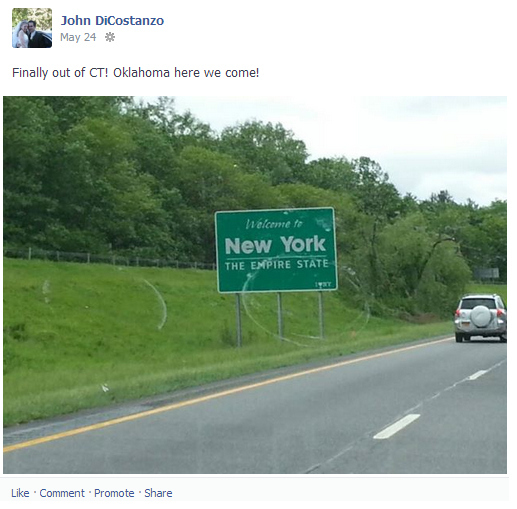This screenshot has height=509, width=517.
Task: Click the Comment link under photo
Action: (62, 493)
